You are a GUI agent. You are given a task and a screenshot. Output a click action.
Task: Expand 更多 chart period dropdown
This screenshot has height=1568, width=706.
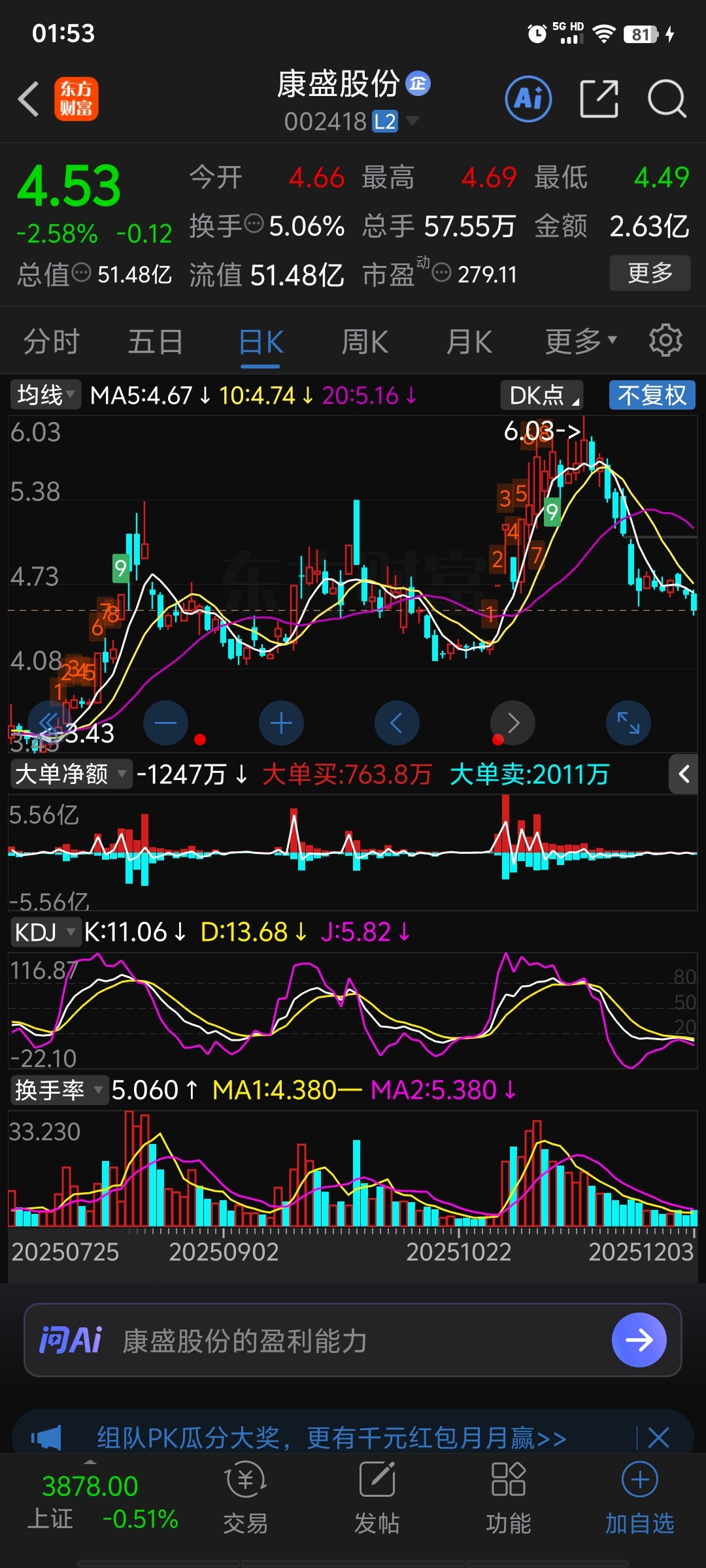pos(581,341)
